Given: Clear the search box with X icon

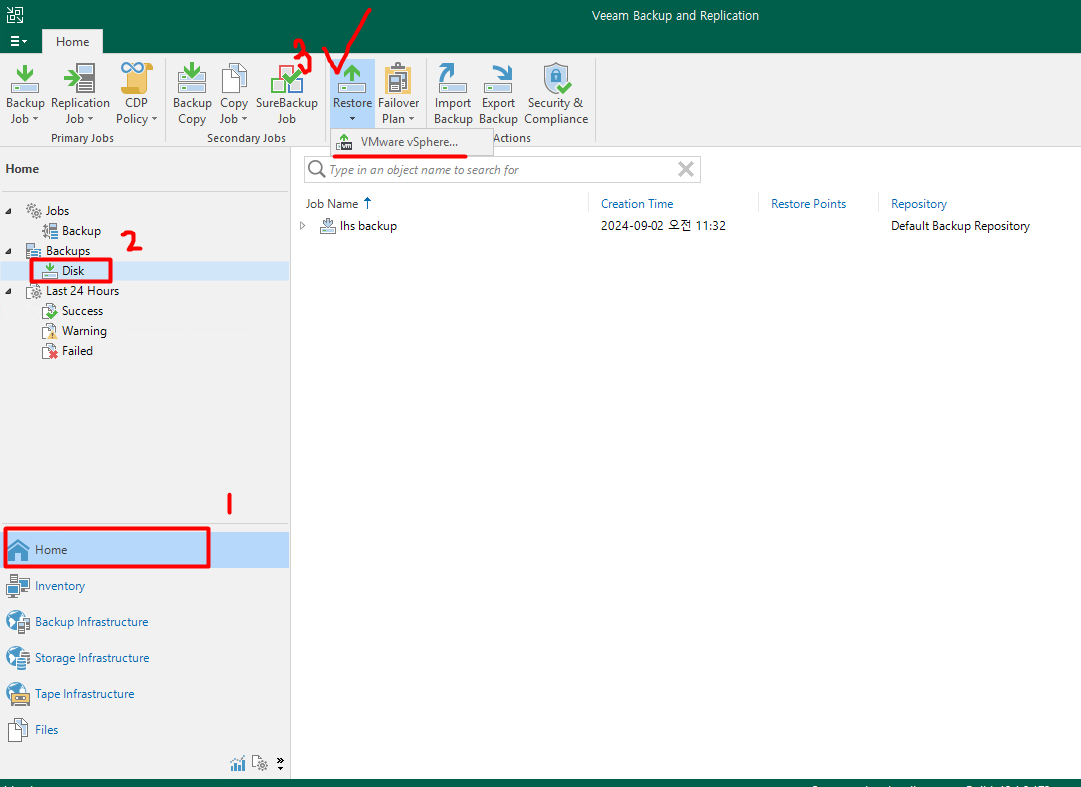Looking at the screenshot, I should coord(685,169).
